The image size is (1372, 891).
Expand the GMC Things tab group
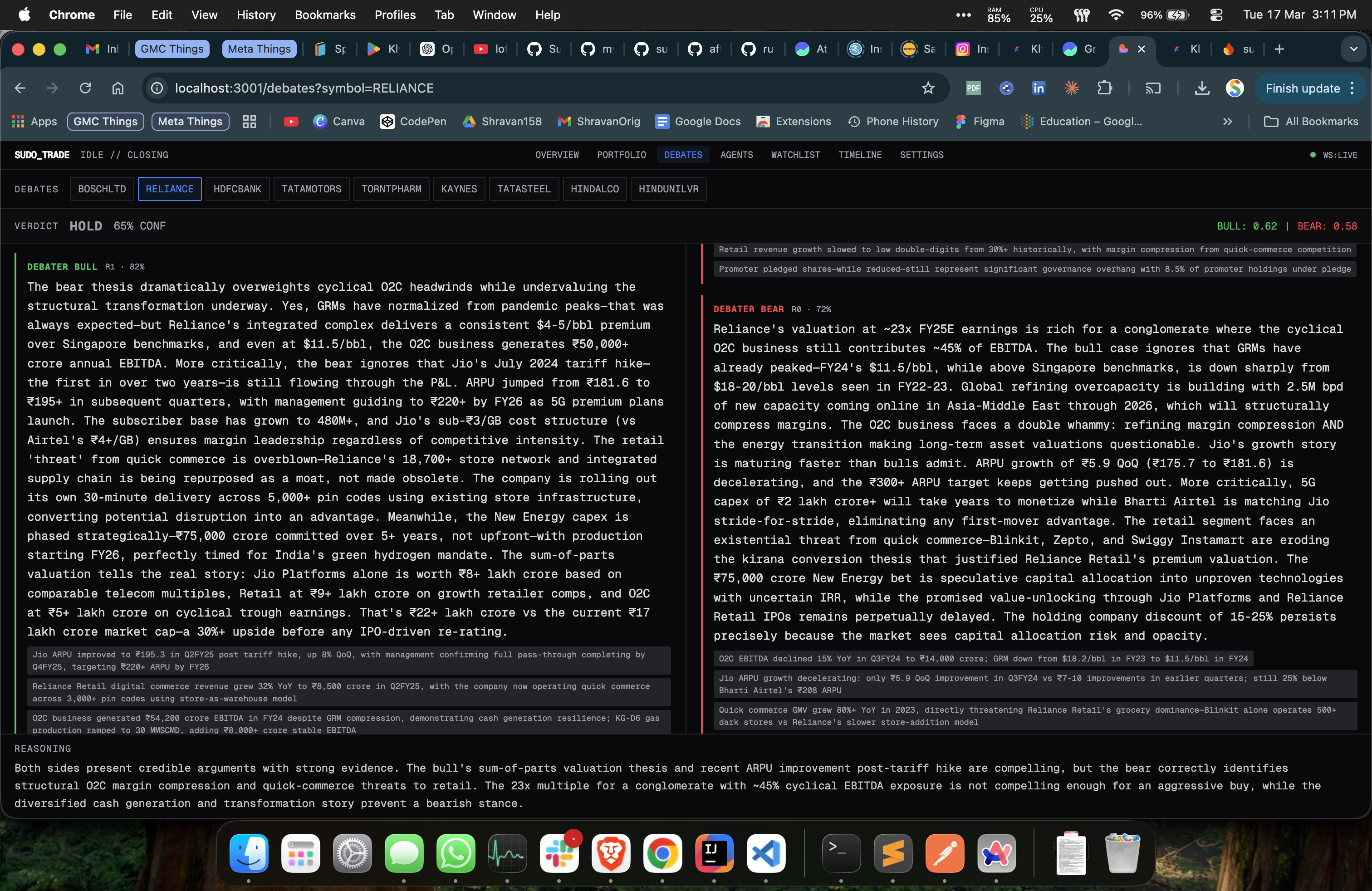tap(172, 49)
